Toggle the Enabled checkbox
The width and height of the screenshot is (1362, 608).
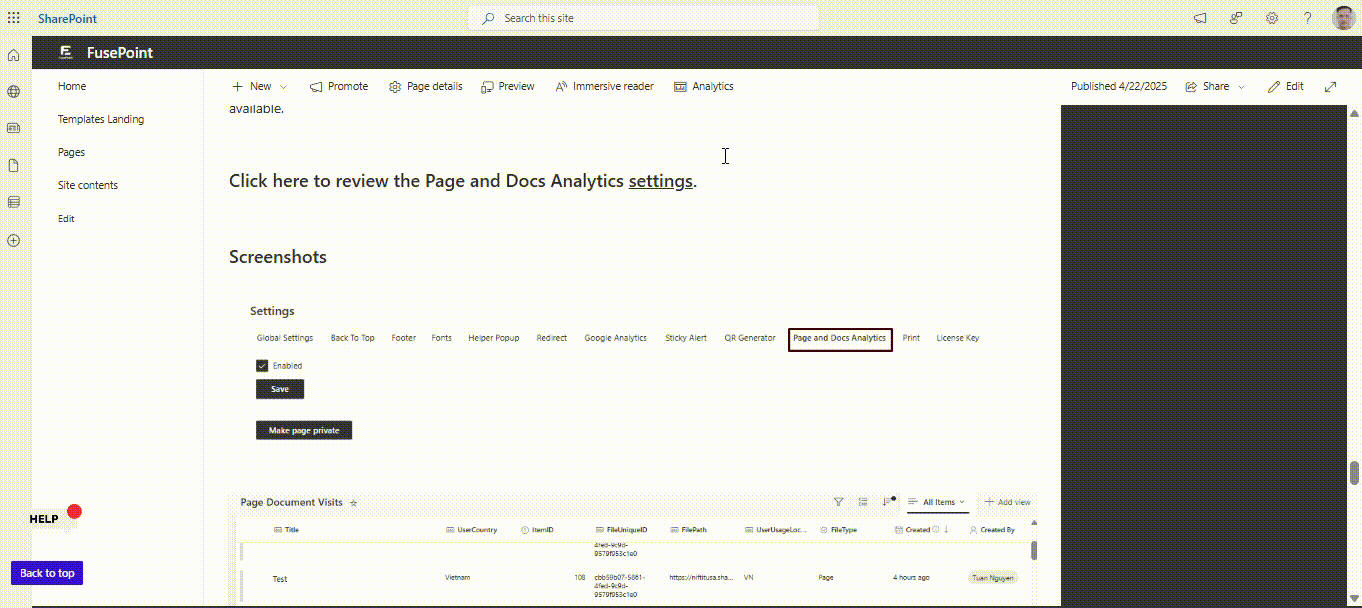click(262, 366)
